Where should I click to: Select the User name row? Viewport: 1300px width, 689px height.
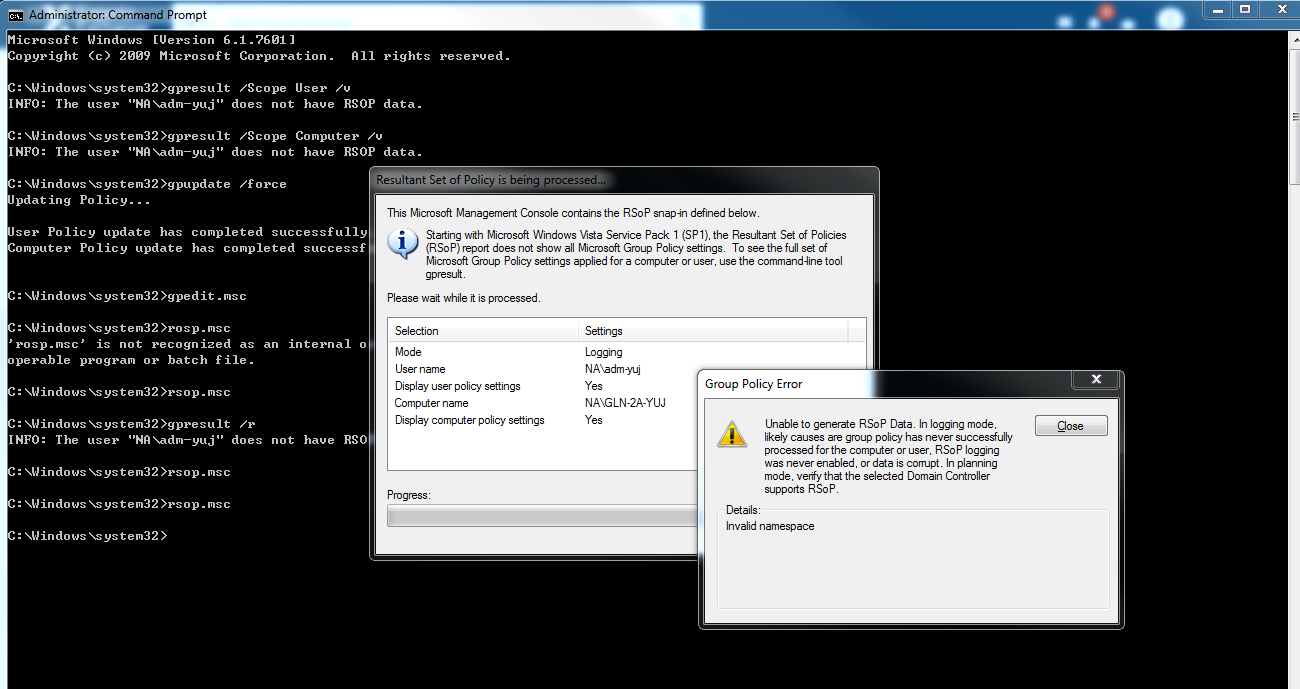coord(420,369)
